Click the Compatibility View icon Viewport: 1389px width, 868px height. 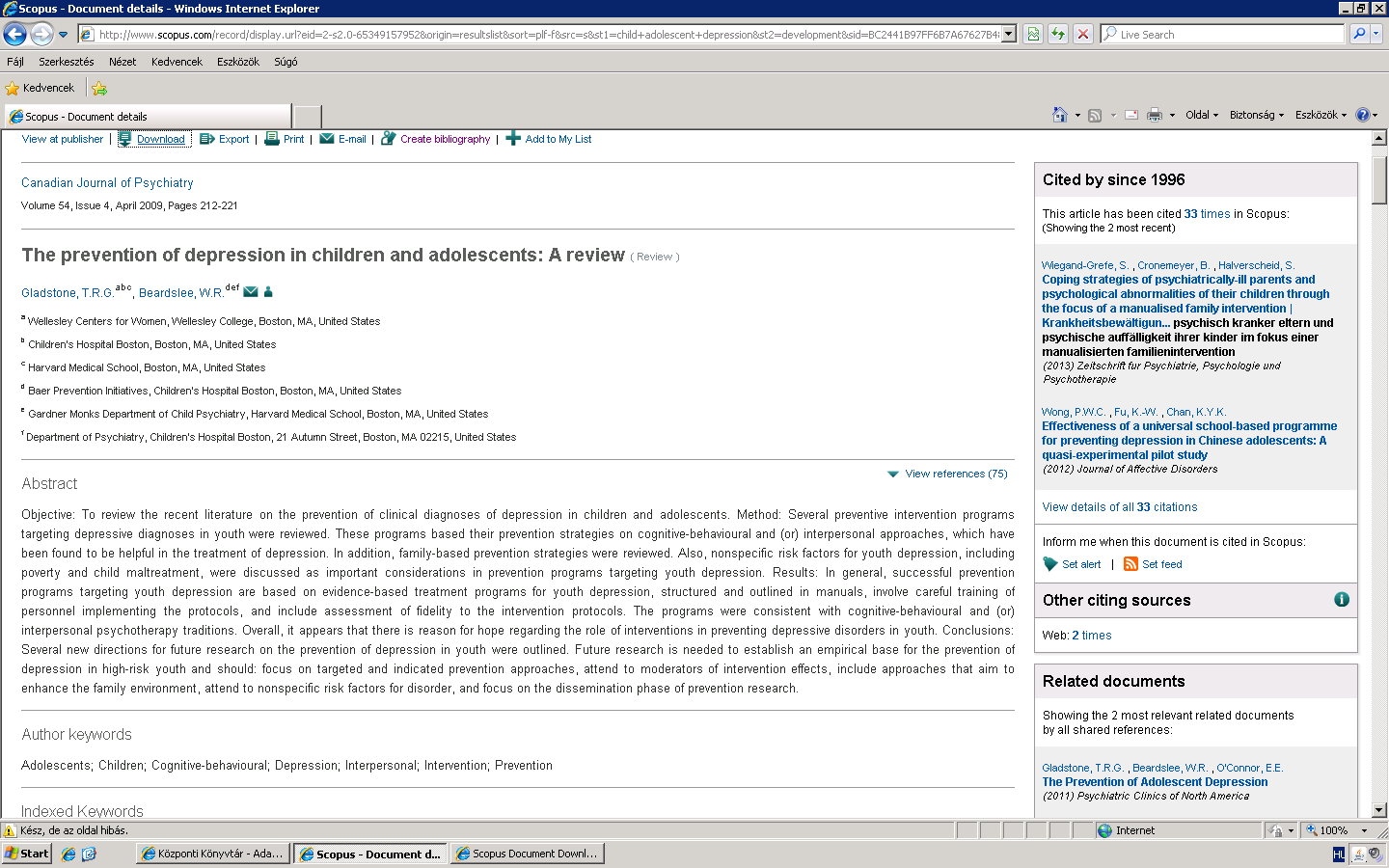(1033, 35)
